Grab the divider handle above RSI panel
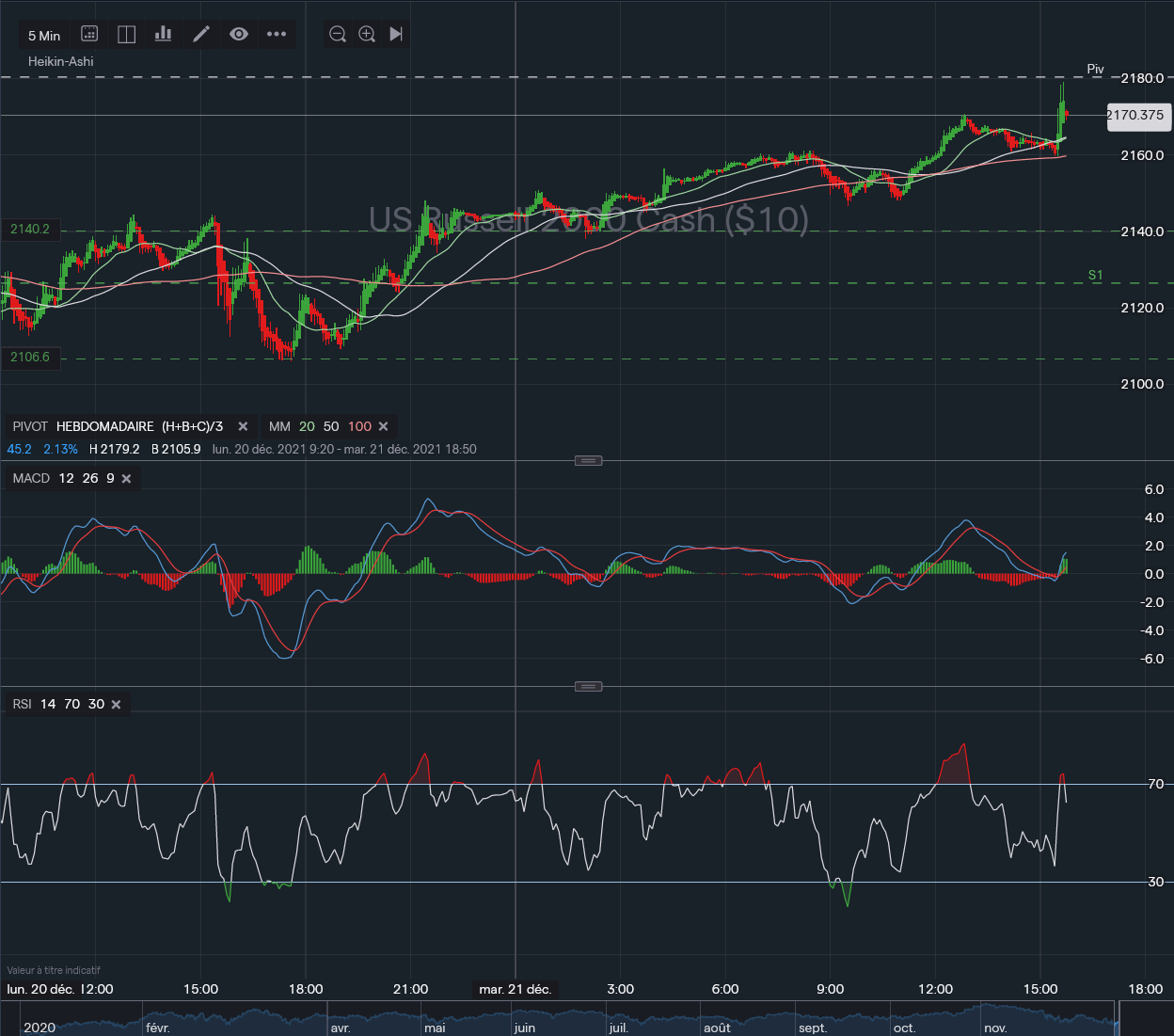Screen dimensions: 1174x1036 click(x=588, y=686)
